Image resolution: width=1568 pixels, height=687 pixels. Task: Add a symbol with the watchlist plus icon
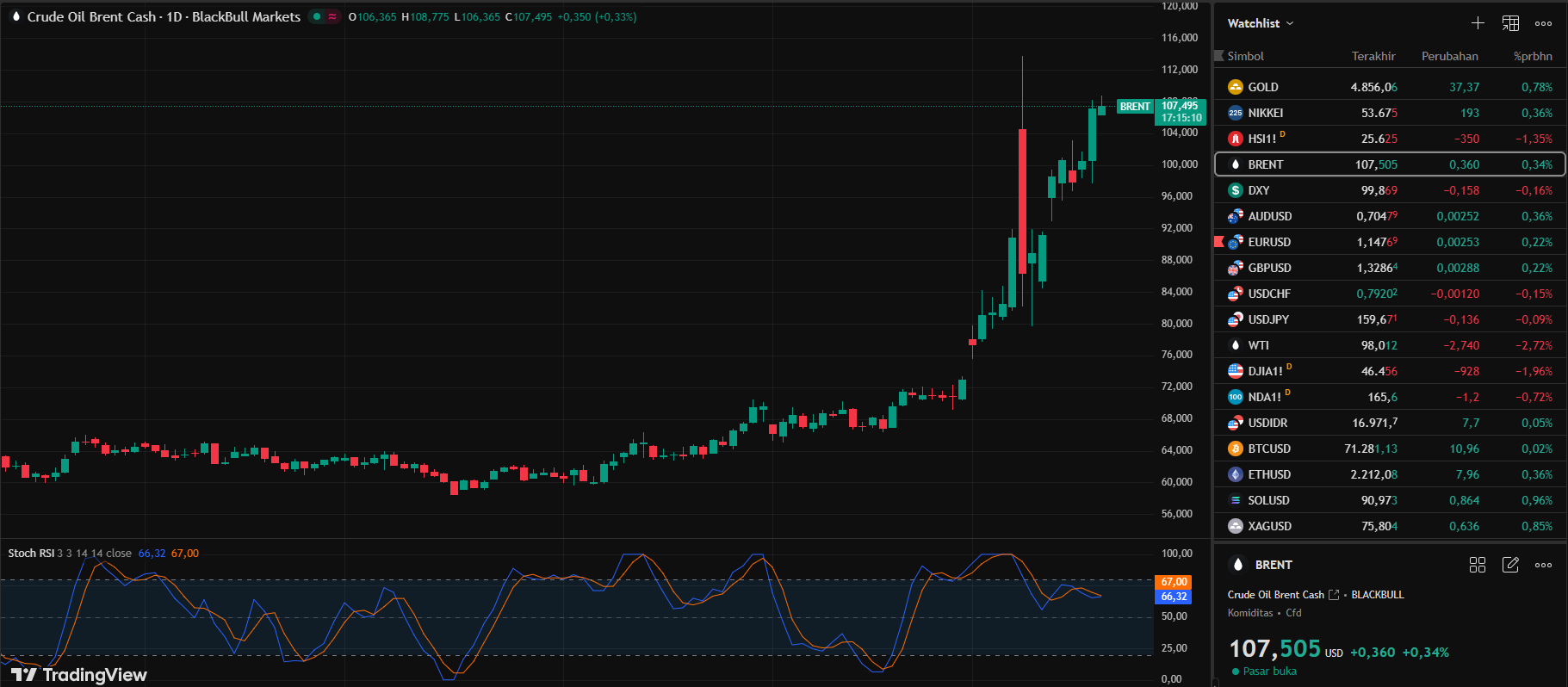pos(1478,23)
